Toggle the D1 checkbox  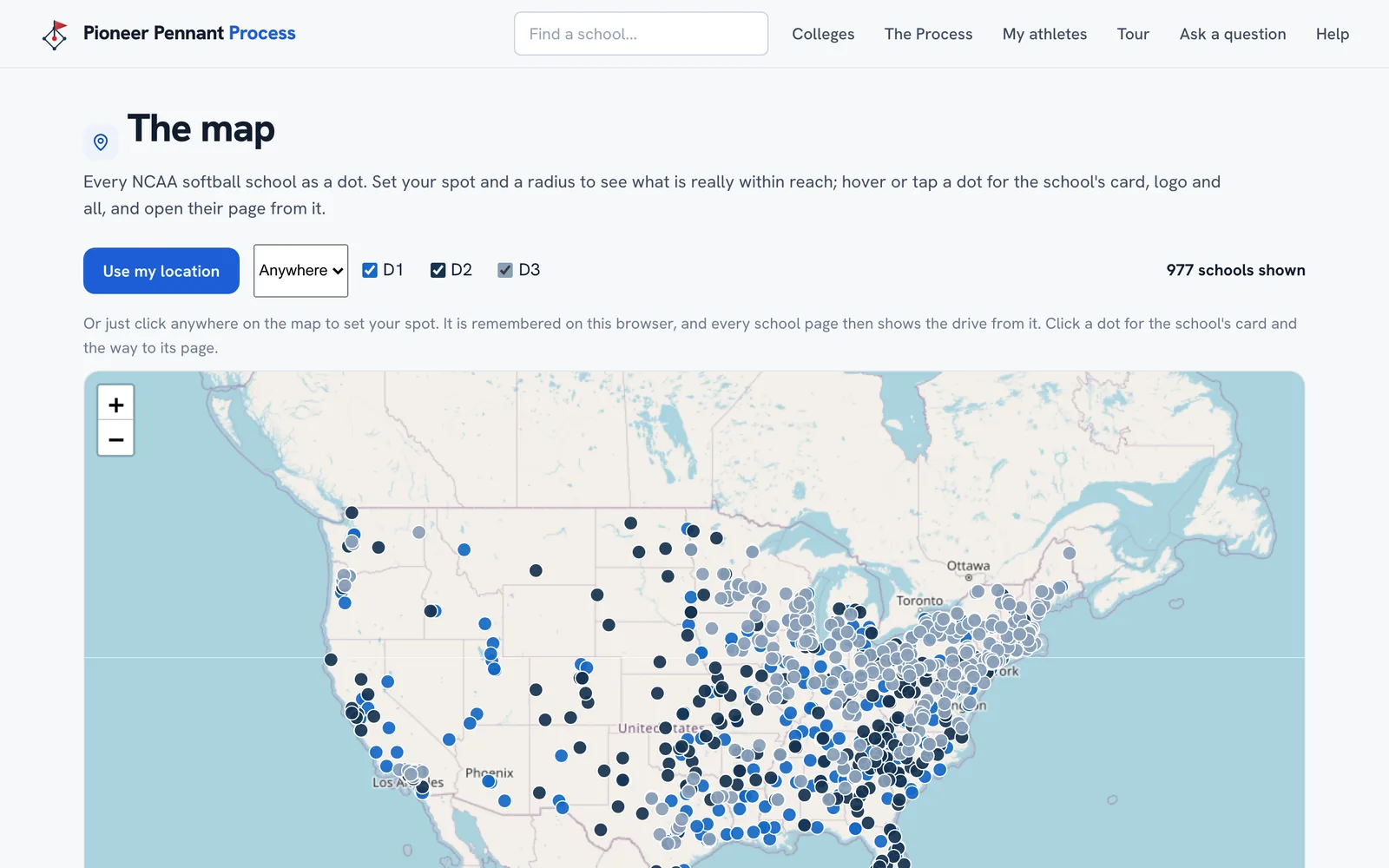[370, 270]
